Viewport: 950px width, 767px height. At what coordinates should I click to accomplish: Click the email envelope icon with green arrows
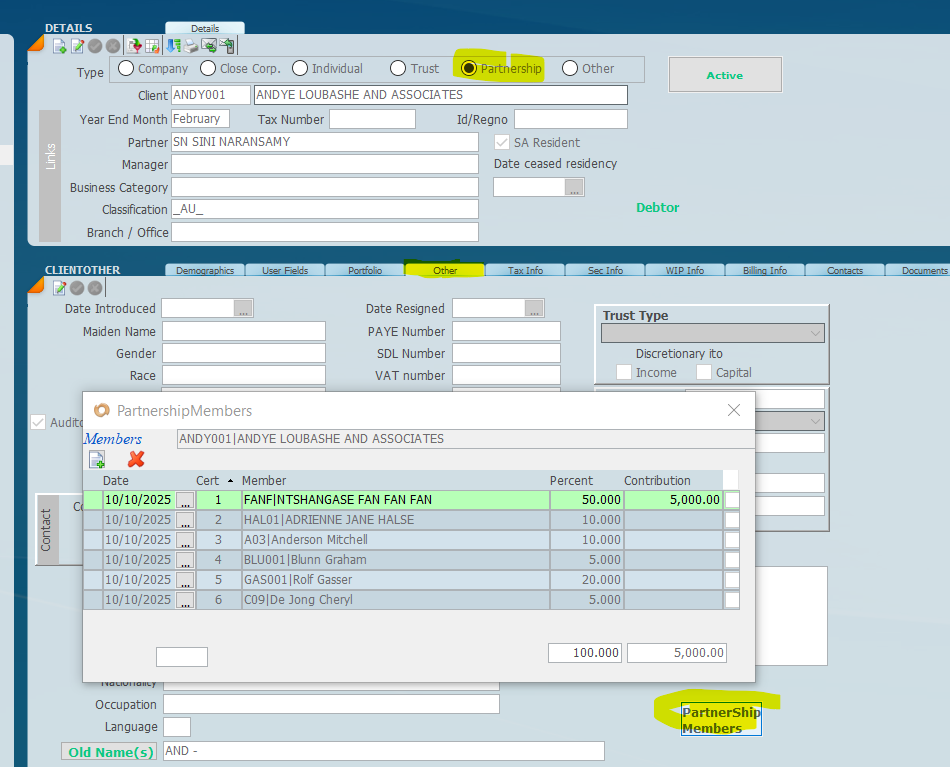(209, 46)
